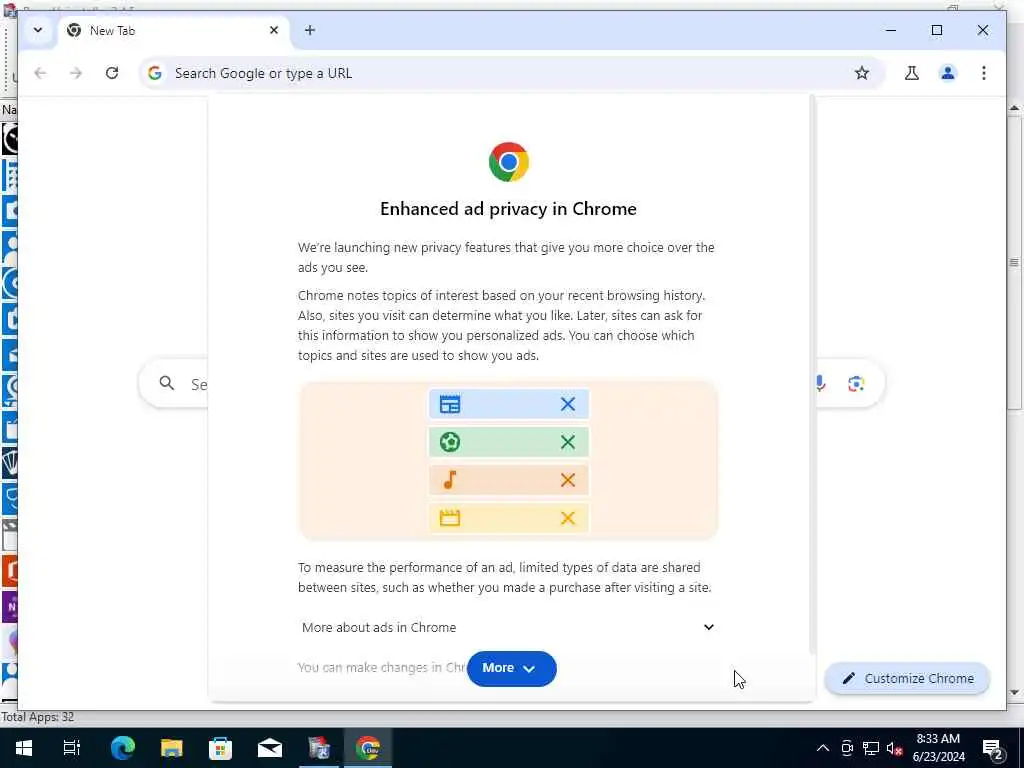Screen dimensions: 1024x768
Task: Search by image with Google Lens icon
Action: pos(856,383)
